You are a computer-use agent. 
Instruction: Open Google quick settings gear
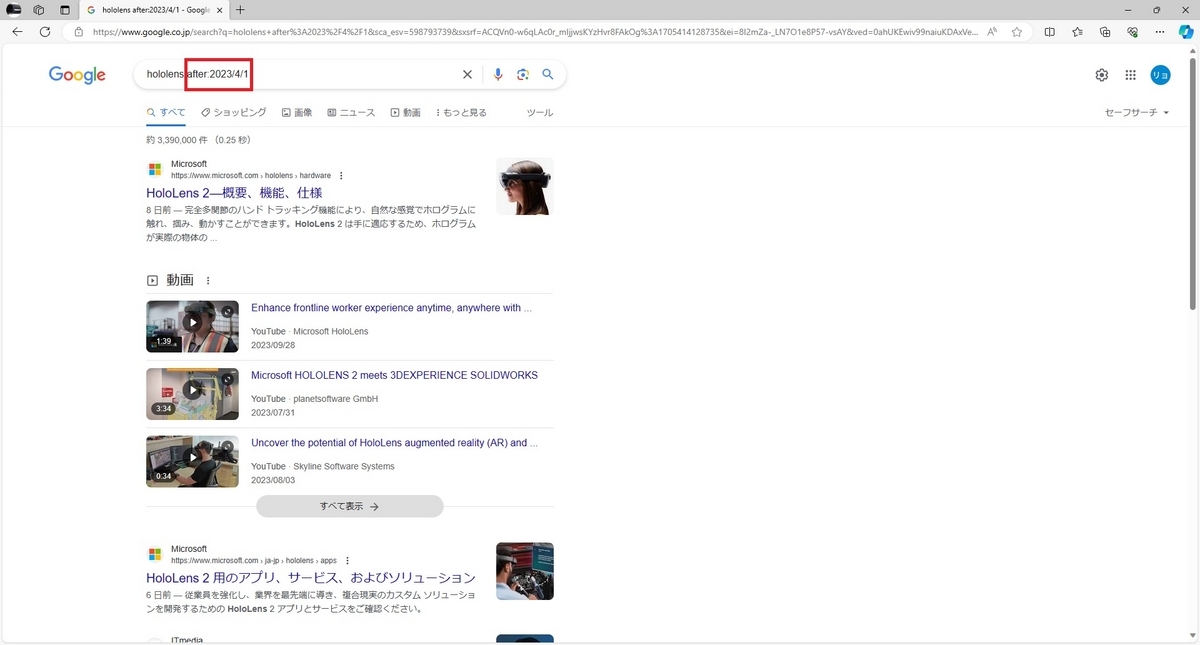click(1102, 75)
